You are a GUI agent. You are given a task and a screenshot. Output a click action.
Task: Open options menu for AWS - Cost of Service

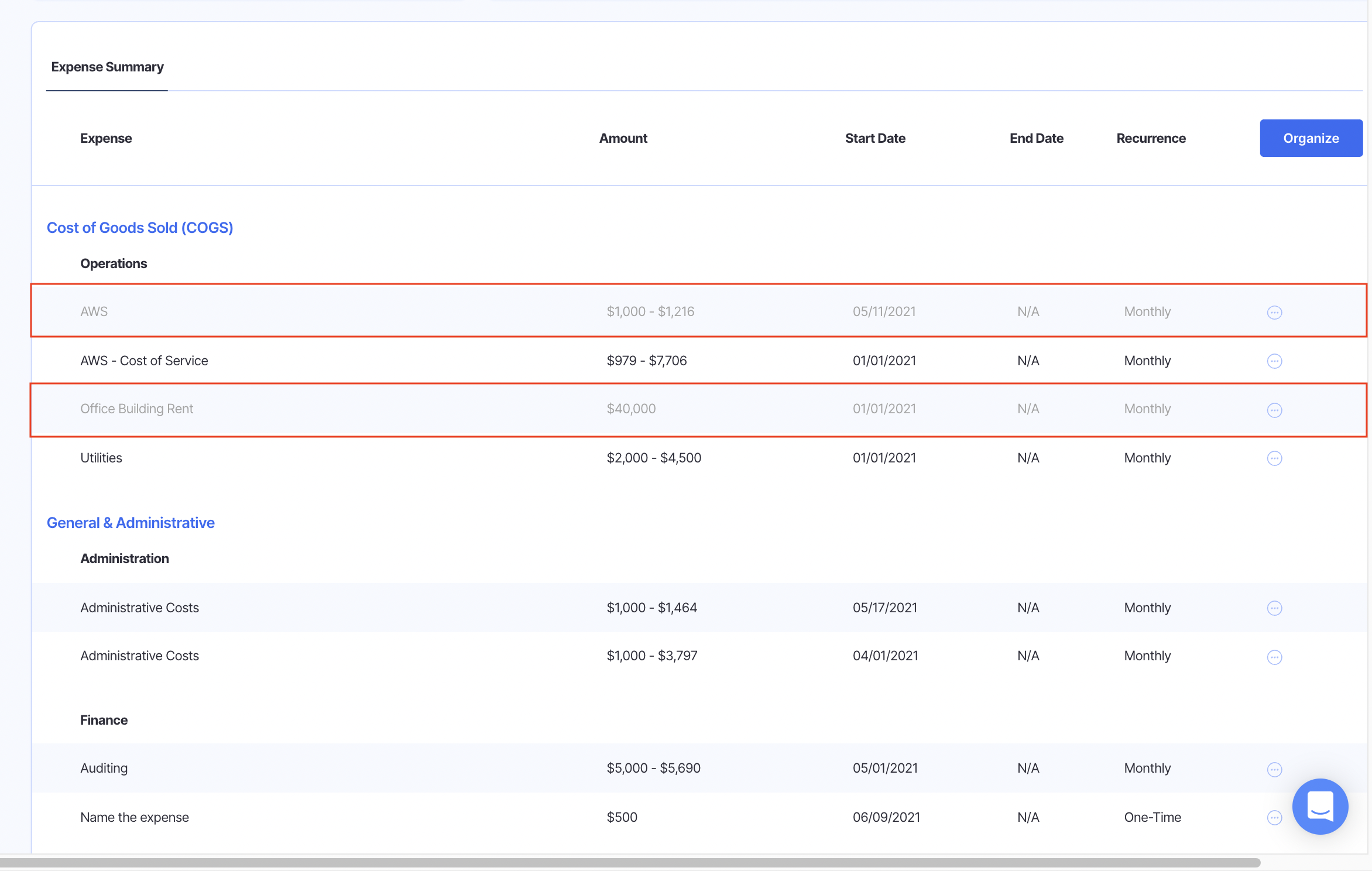click(1274, 361)
